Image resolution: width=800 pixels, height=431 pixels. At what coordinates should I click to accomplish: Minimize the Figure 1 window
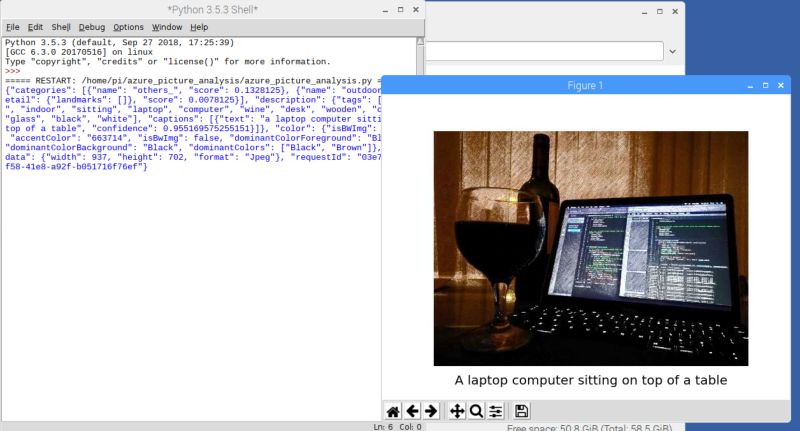(x=750, y=86)
